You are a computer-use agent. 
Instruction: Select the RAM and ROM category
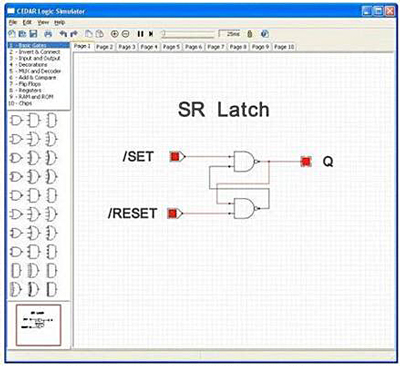coord(31,97)
